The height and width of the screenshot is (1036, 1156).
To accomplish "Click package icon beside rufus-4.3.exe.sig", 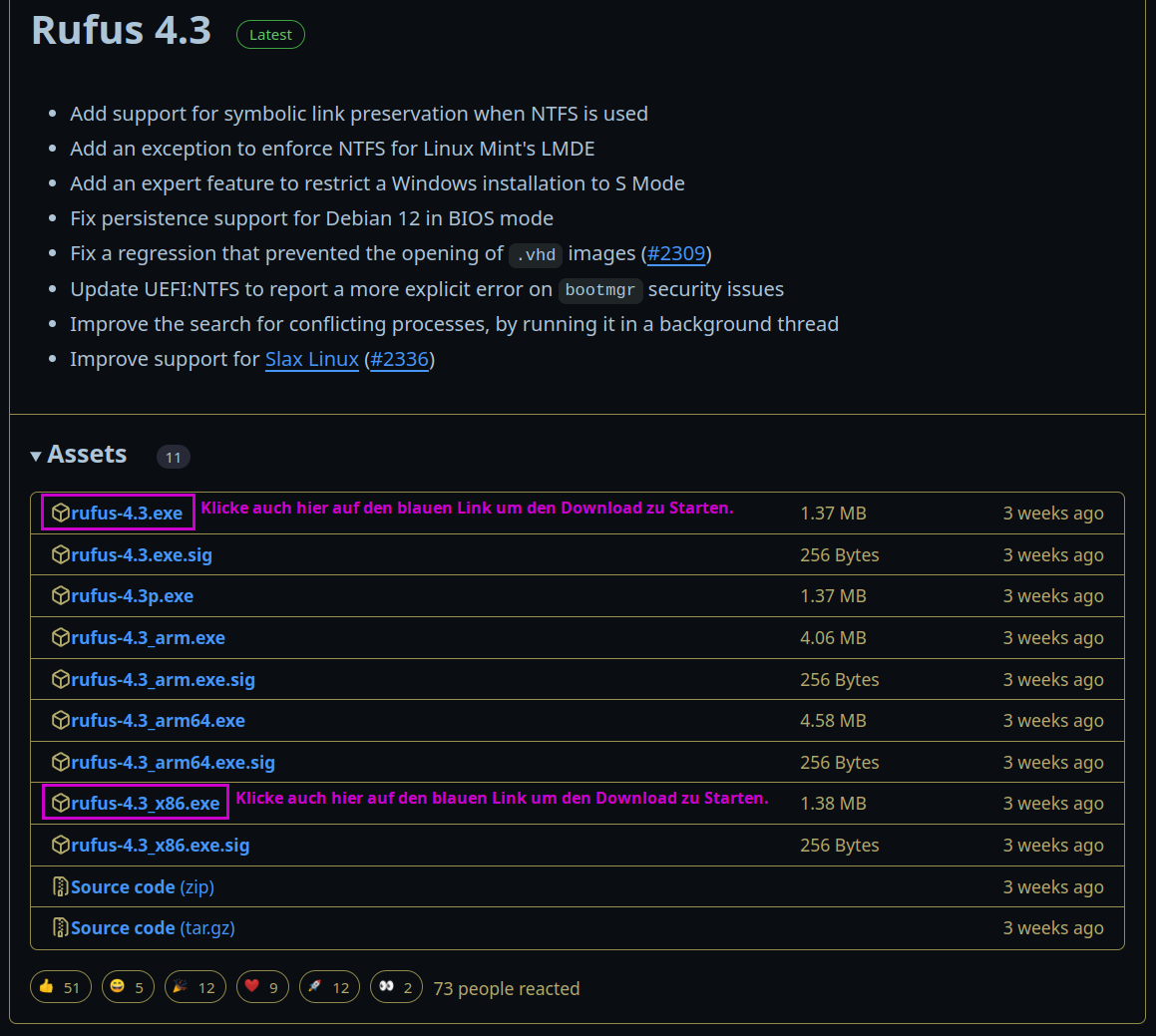I will tap(61, 554).
